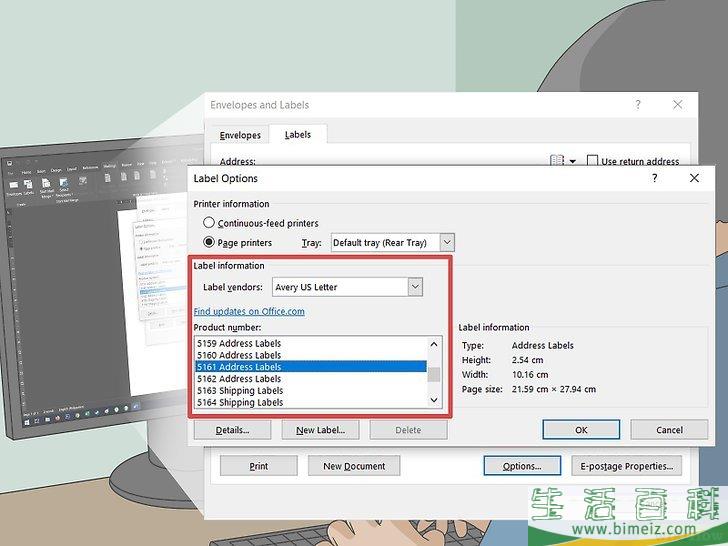The width and height of the screenshot is (728, 546).
Task: Click Envelopes and Labels help icon
Action: pyautogui.click(x=638, y=104)
